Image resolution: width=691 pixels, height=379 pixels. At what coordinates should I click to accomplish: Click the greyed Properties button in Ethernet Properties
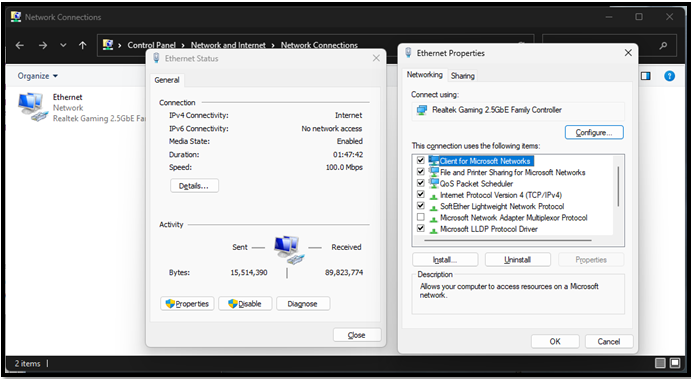(x=591, y=260)
